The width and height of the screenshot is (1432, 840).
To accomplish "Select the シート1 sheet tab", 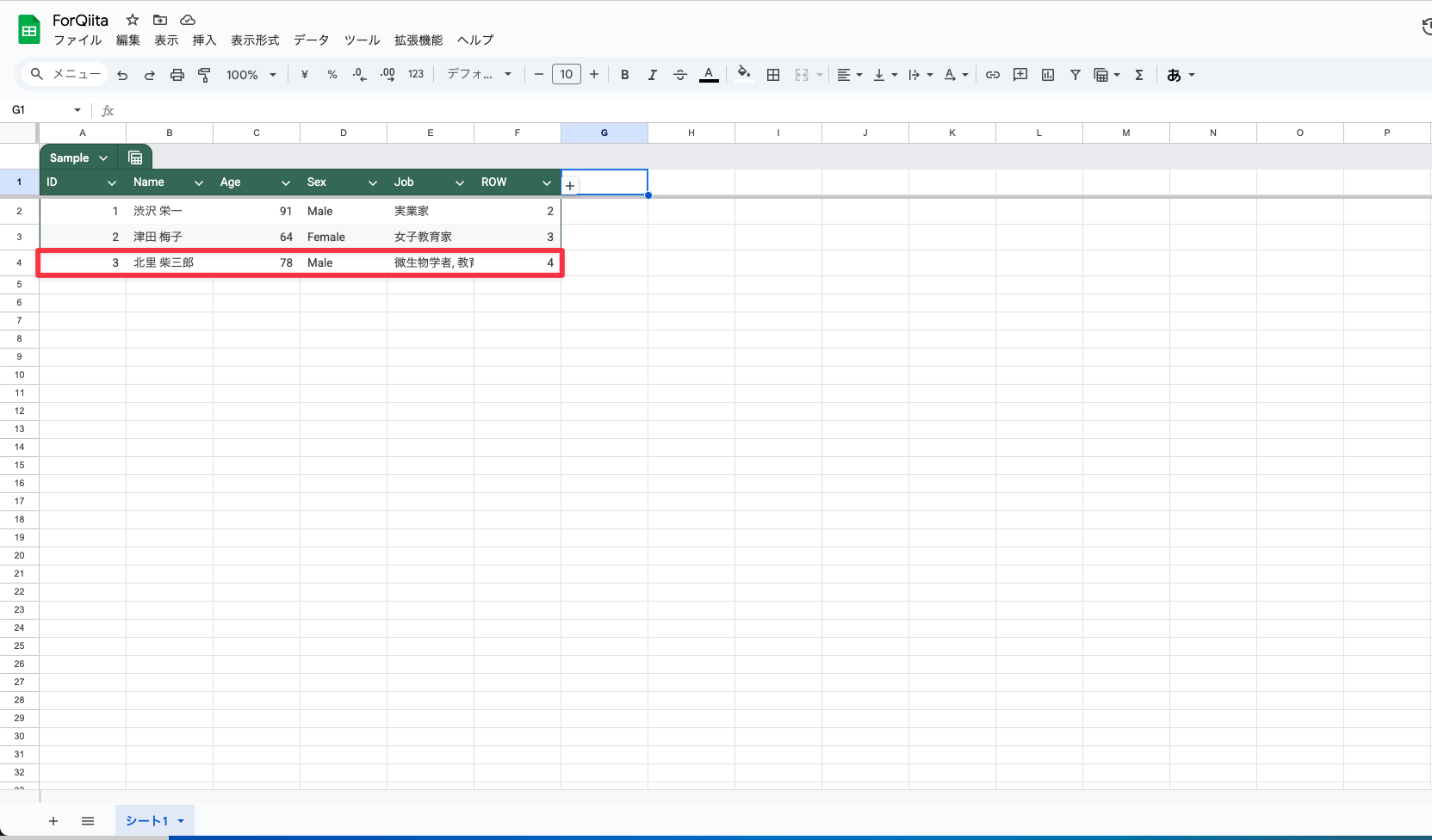I will coord(155,821).
